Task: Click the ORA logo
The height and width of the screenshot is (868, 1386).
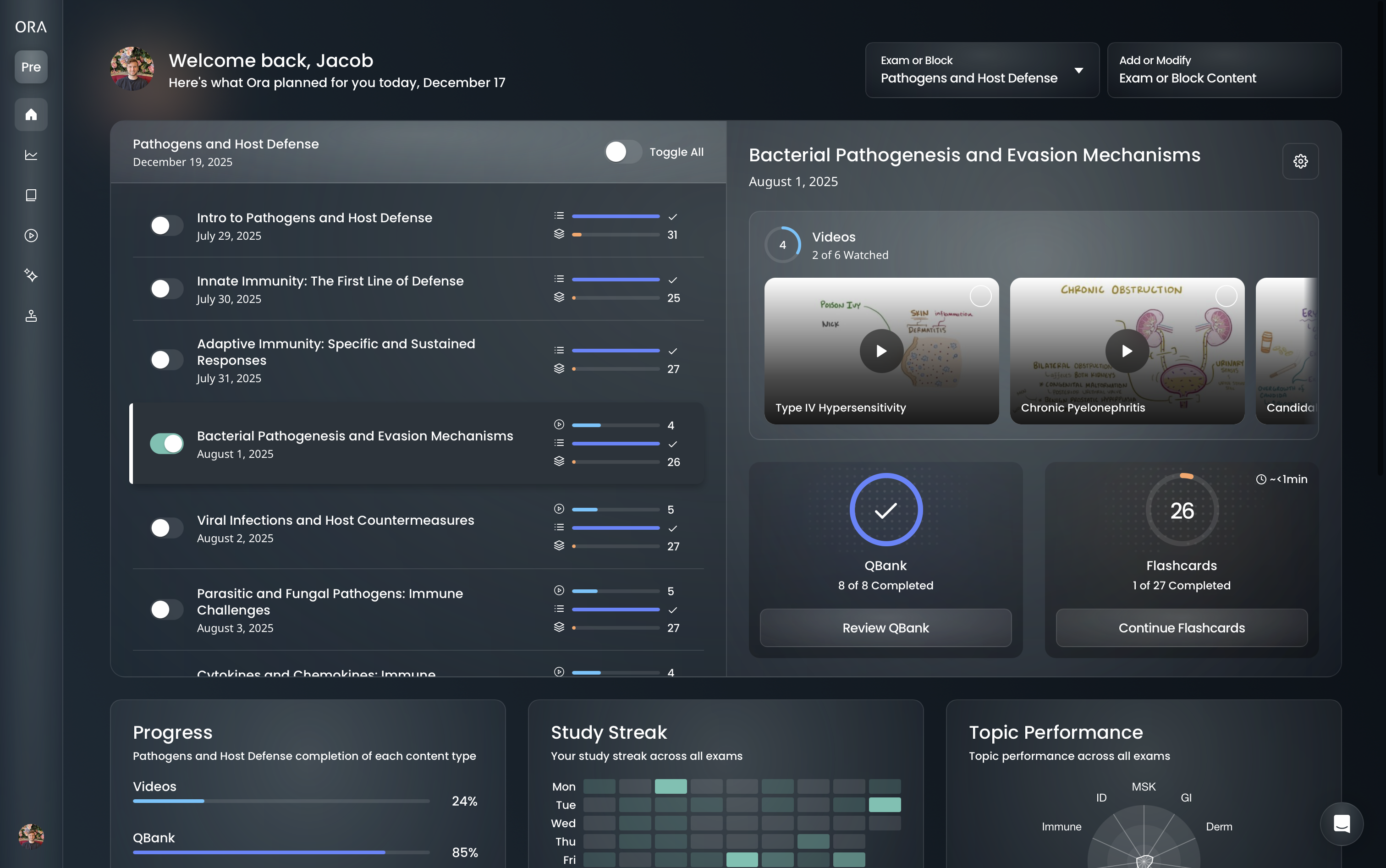Action: 30,27
